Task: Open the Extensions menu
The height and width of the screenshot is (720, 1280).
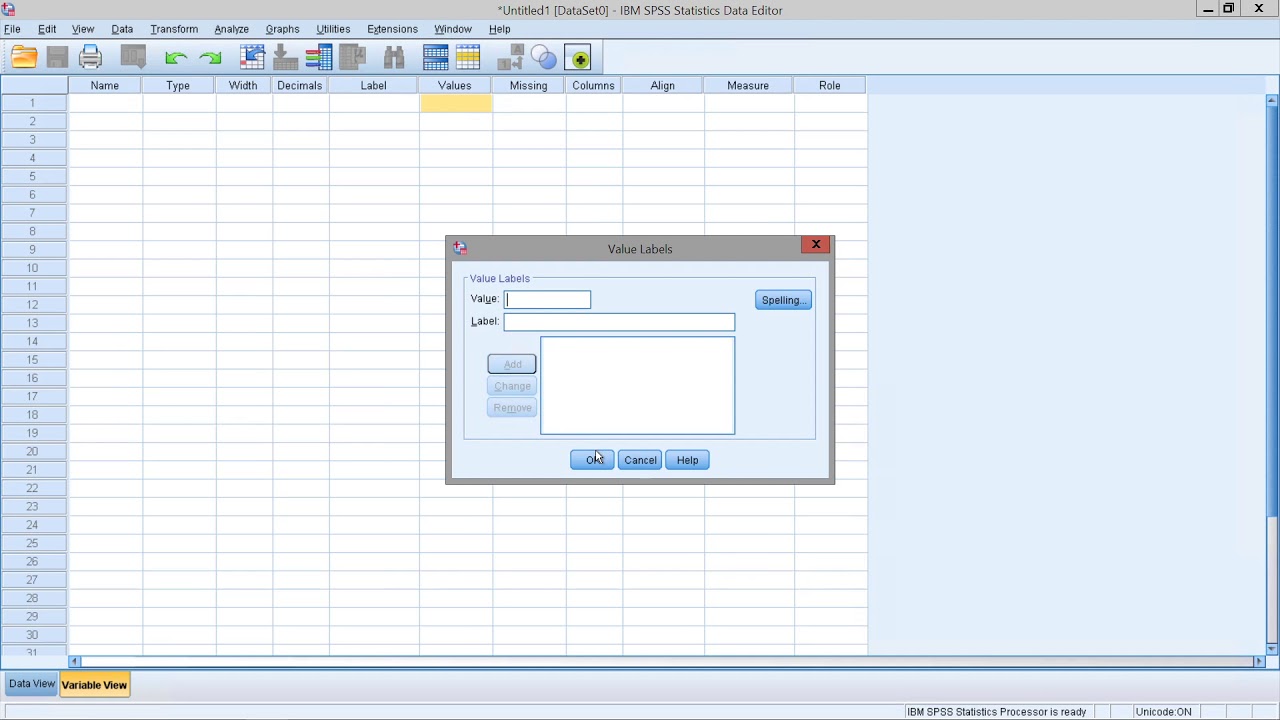Action: [392, 29]
